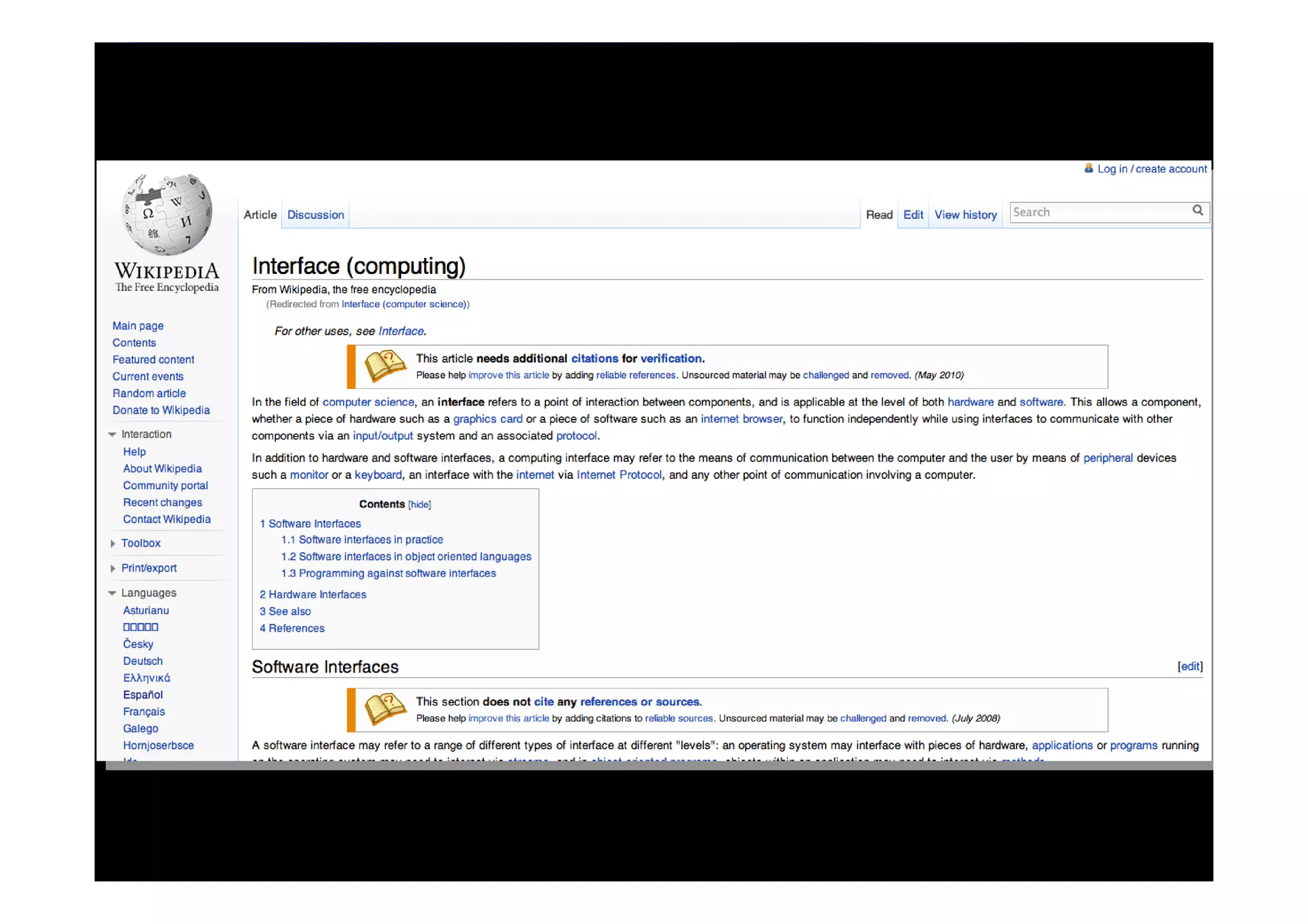The height and width of the screenshot is (924, 1308).
Task: Open Community portal link
Action: click(165, 485)
